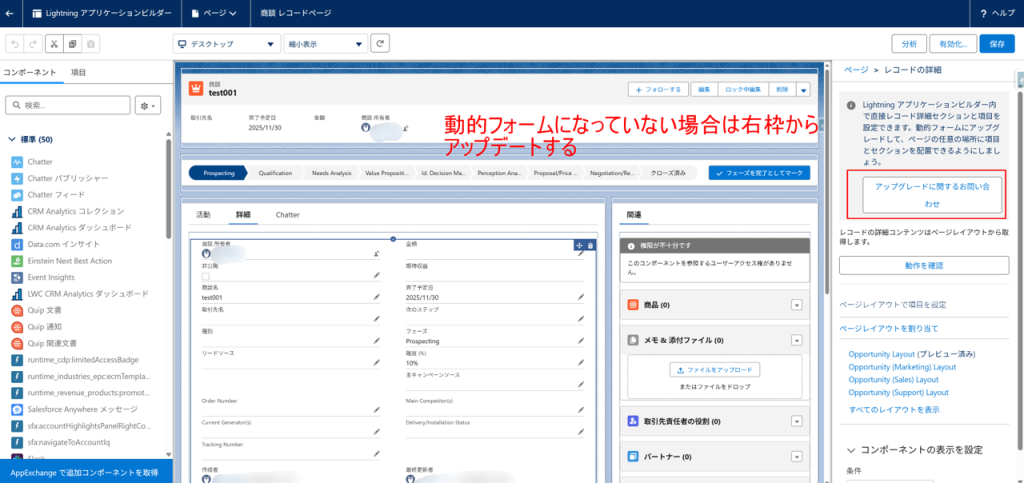This screenshot has height=483, width=1024.
Task: Switch to コンポーネント tab
Action: 30,72
